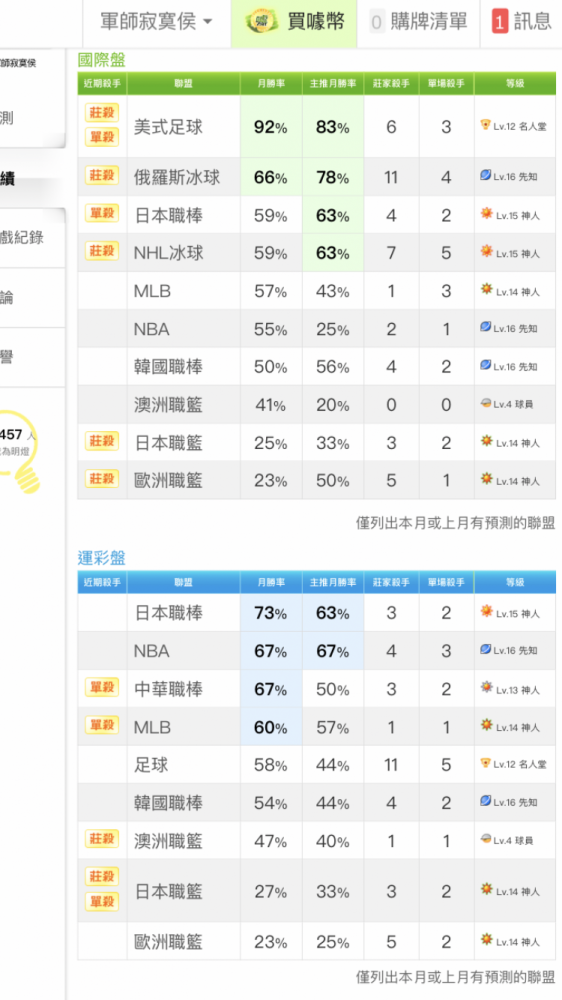Click the 名人堂 level icon for 美式足球
The image size is (562, 1000).
[485, 126]
